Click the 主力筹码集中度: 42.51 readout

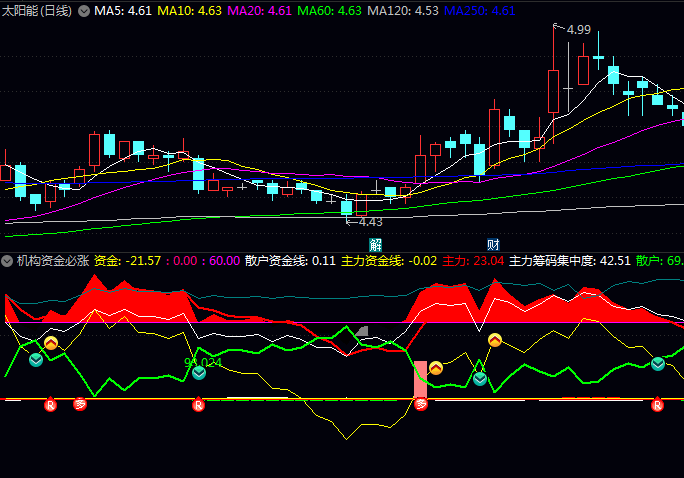click(570, 261)
